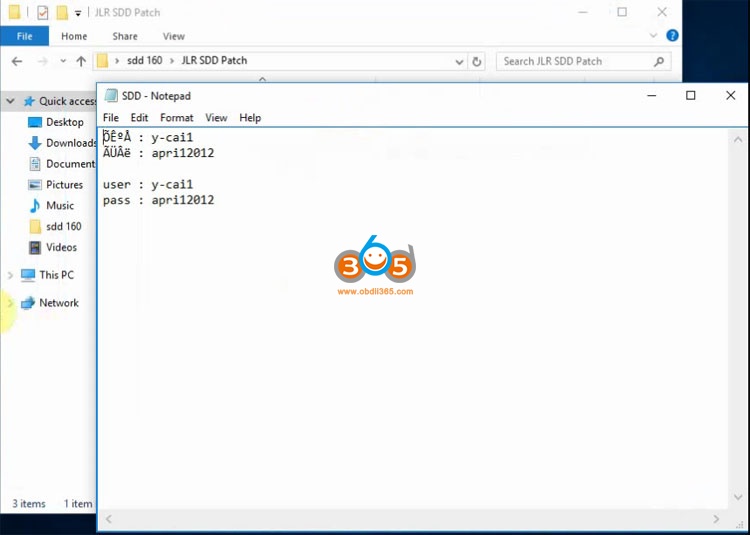Click the Music note icon
Viewport: 750px width, 535px height.
point(34,206)
